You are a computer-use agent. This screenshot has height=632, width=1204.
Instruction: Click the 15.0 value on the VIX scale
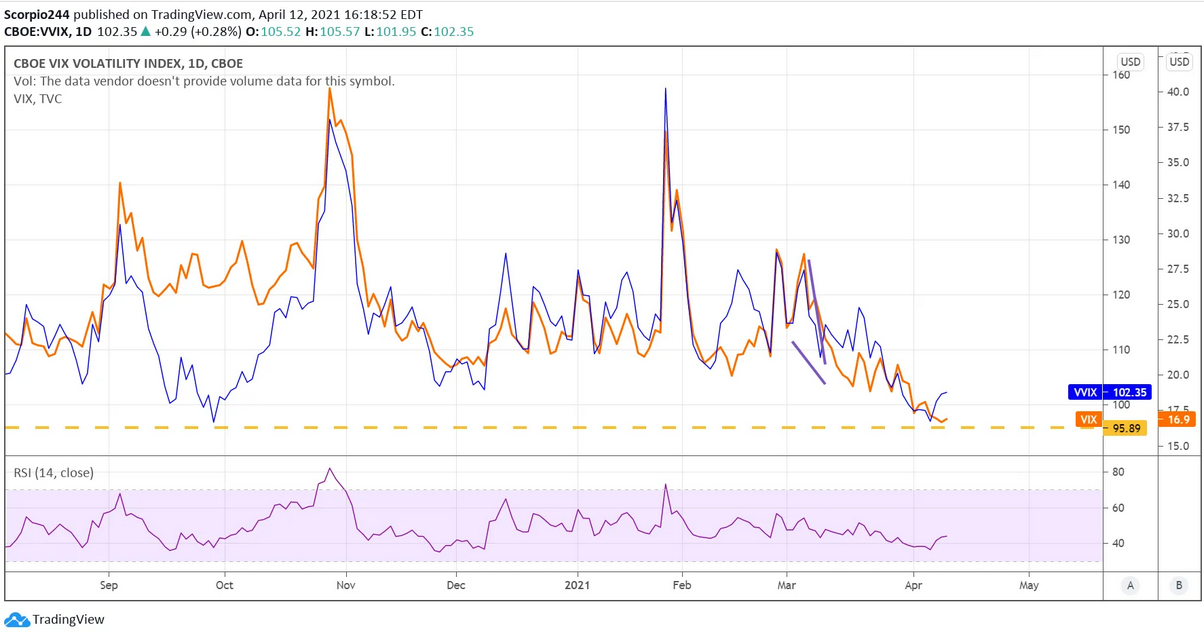click(x=1178, y=447)
